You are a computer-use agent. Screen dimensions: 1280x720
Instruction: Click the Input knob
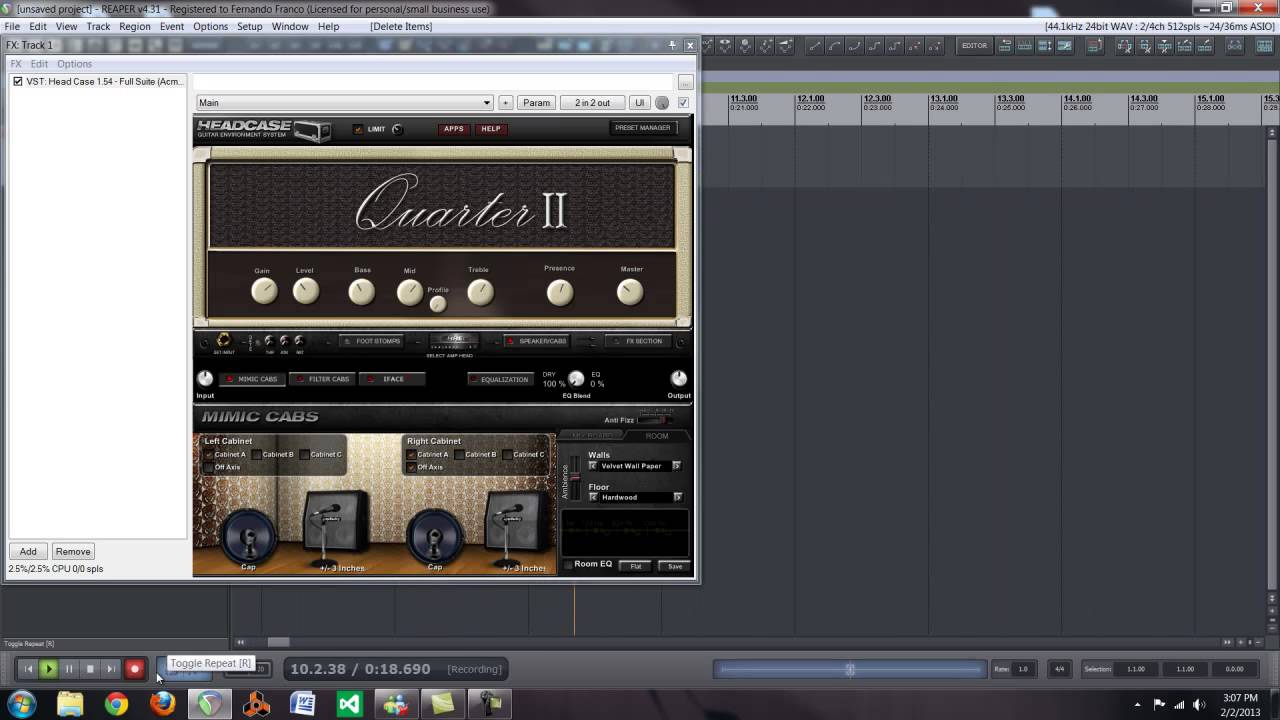(205, 379)
